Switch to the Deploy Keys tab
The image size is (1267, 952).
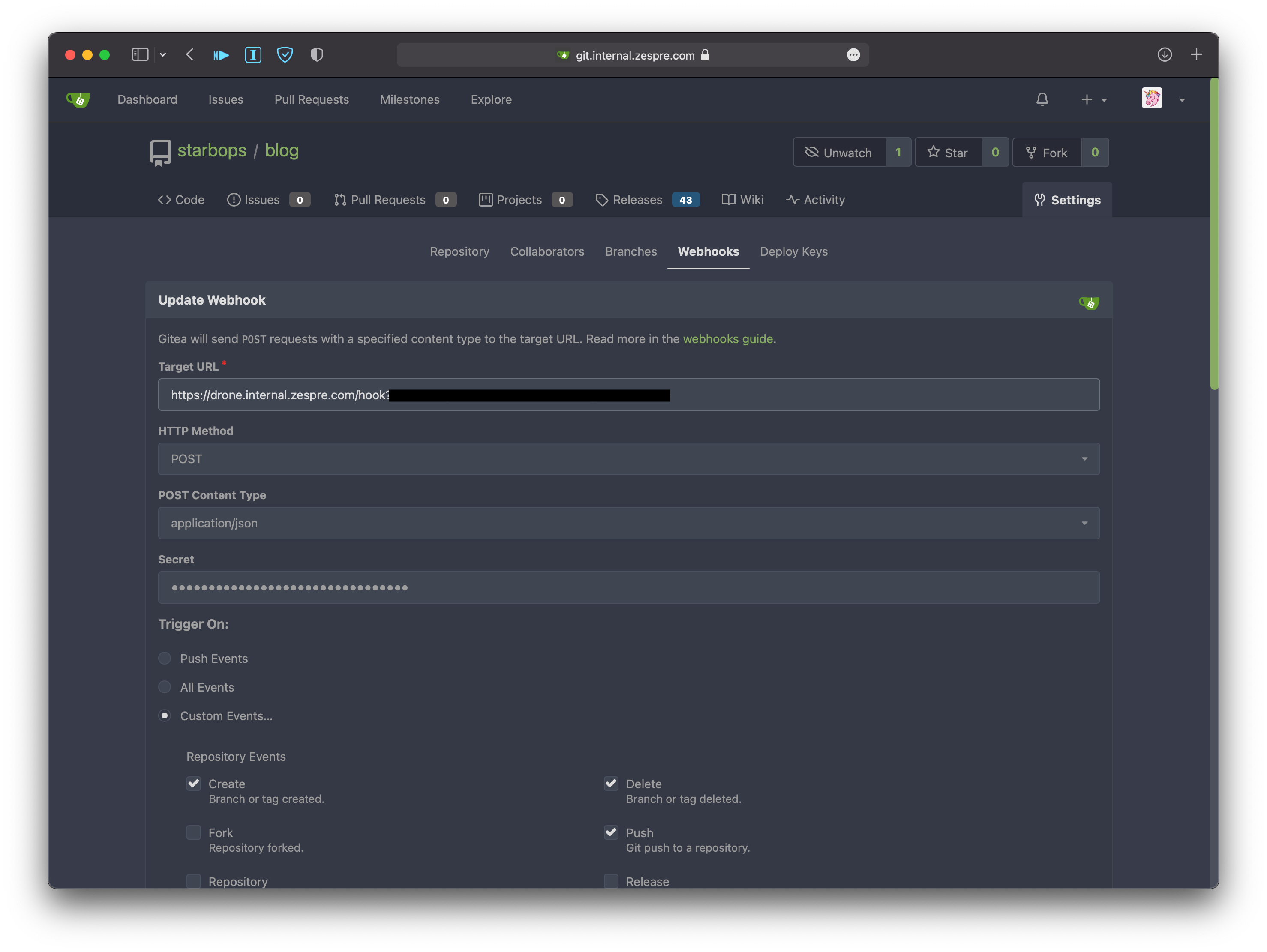tap(794, 251)
